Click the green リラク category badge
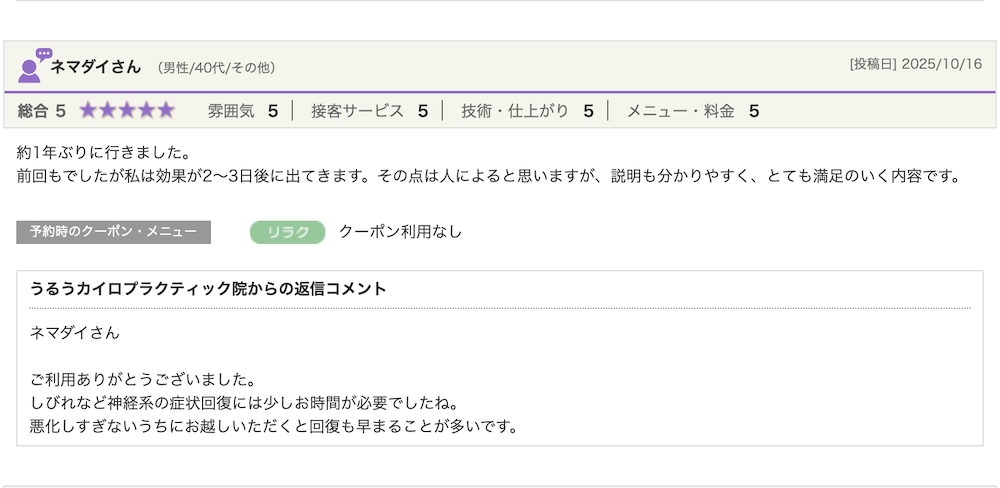The image size is (1000, 488). [288, 233]
